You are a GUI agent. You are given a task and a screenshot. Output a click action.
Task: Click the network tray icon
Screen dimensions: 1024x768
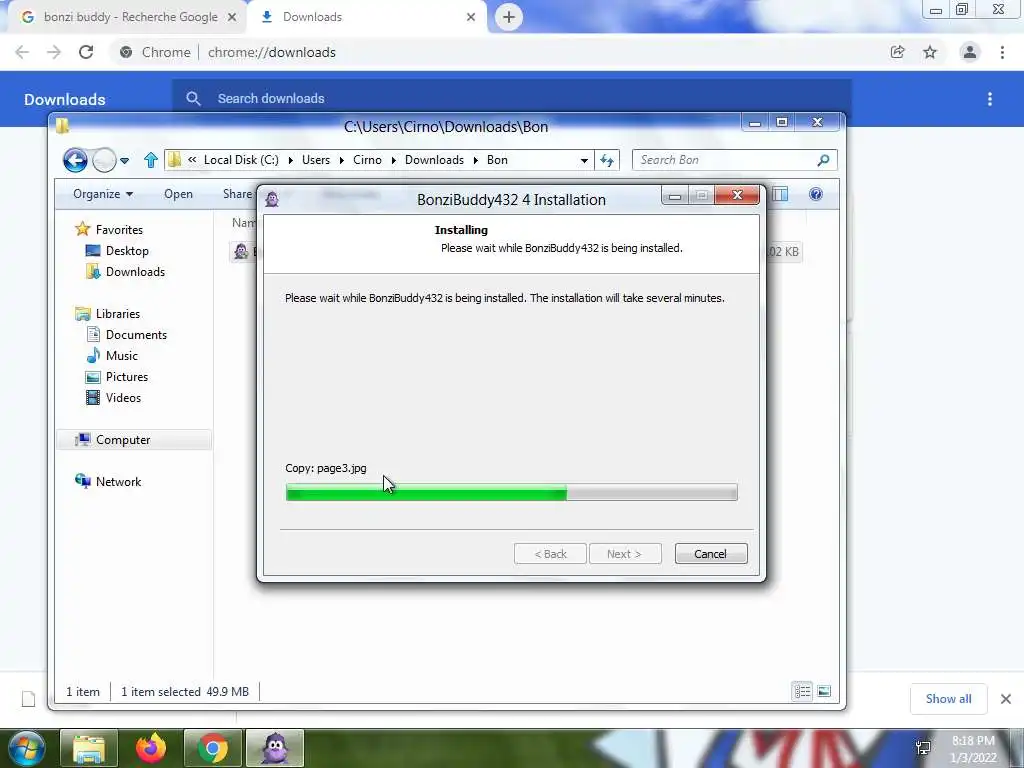(923, 748)
